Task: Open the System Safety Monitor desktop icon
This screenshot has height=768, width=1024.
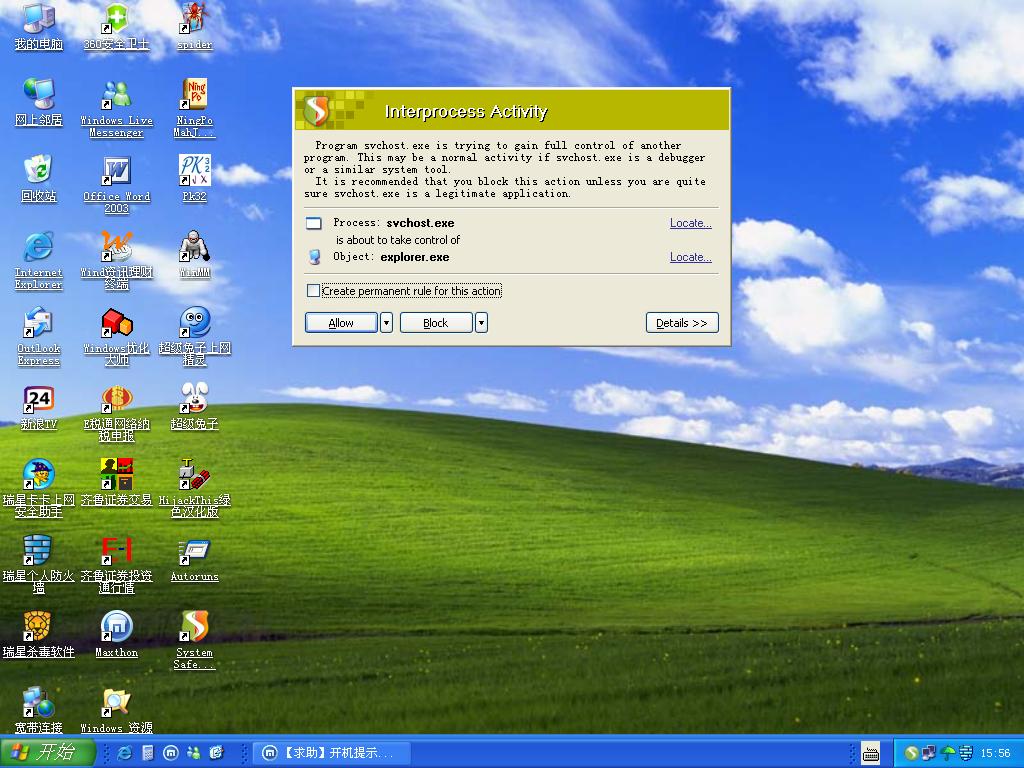Action: [194, 628]
